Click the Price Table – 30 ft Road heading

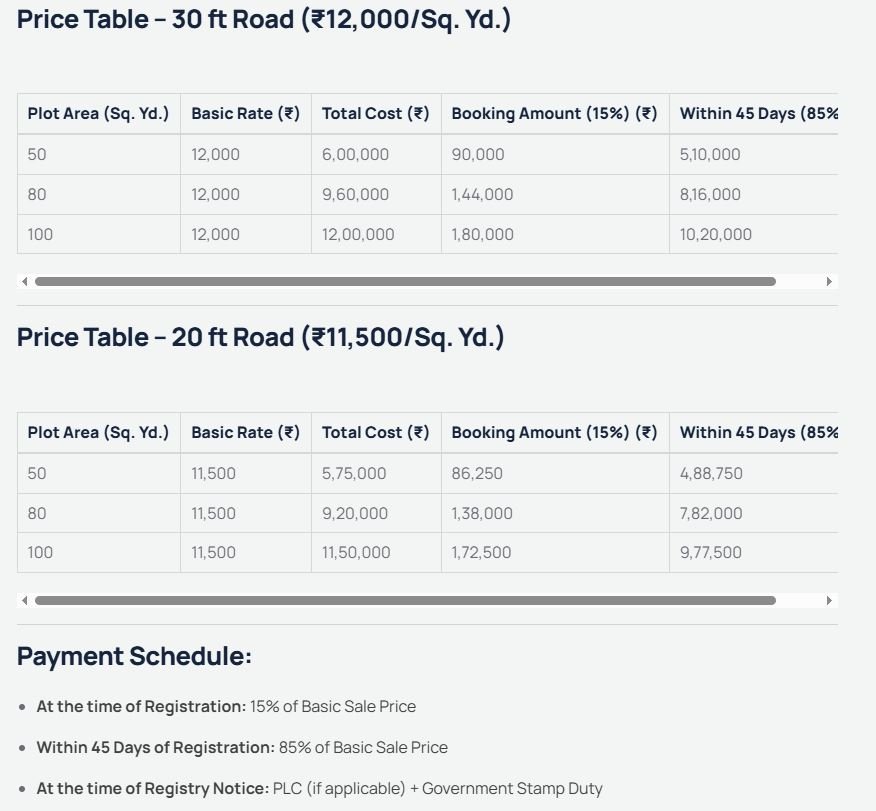264,20
